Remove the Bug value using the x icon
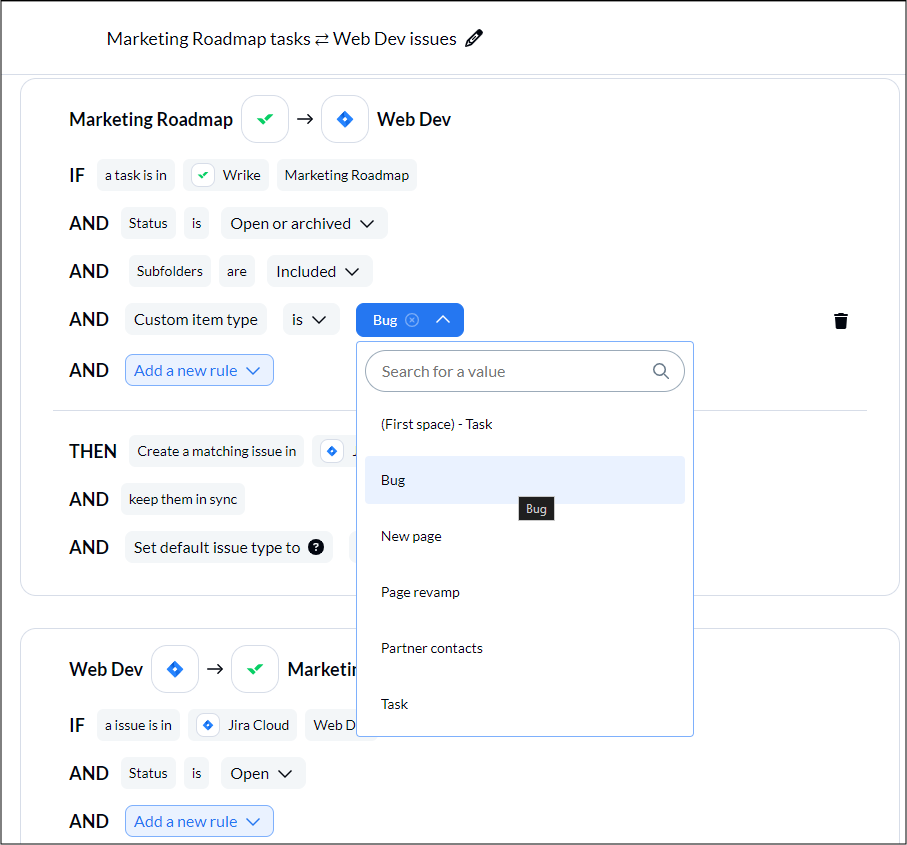The width and height of the screenshot is (907, 845). click(x=412, y=320)
